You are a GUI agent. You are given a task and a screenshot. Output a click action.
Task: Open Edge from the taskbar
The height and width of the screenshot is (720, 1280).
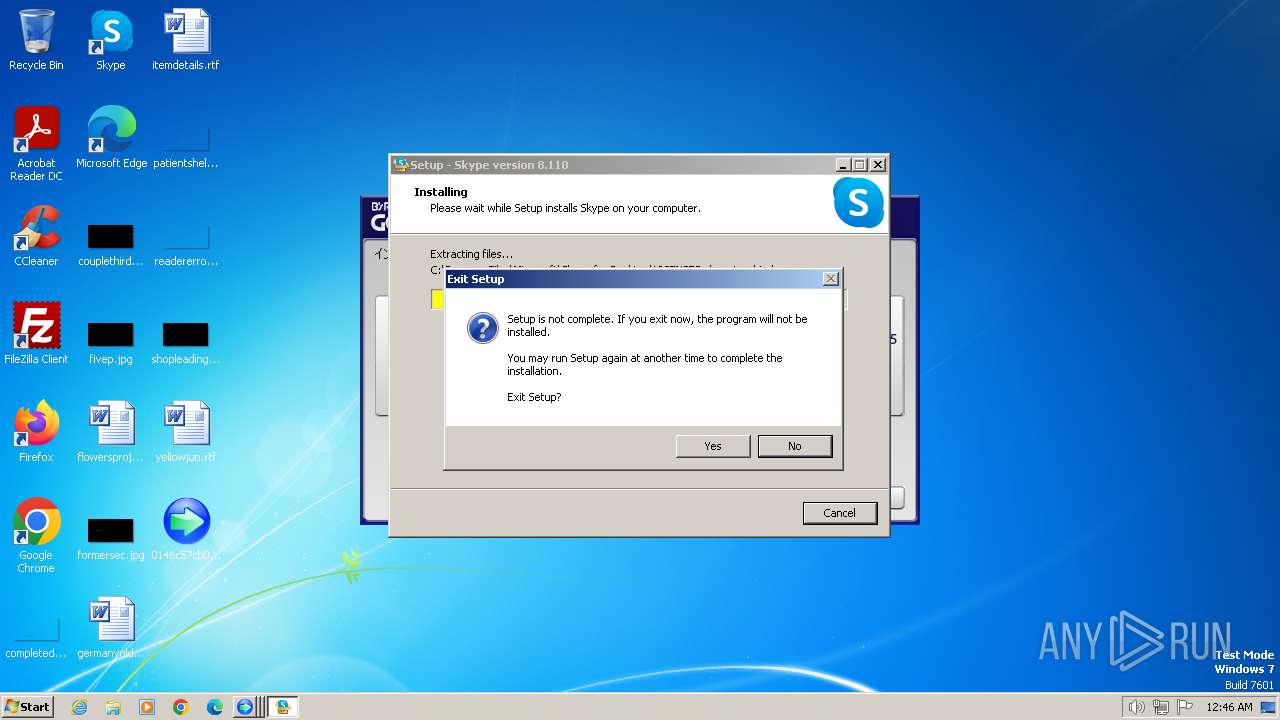[x=215, y=707]
